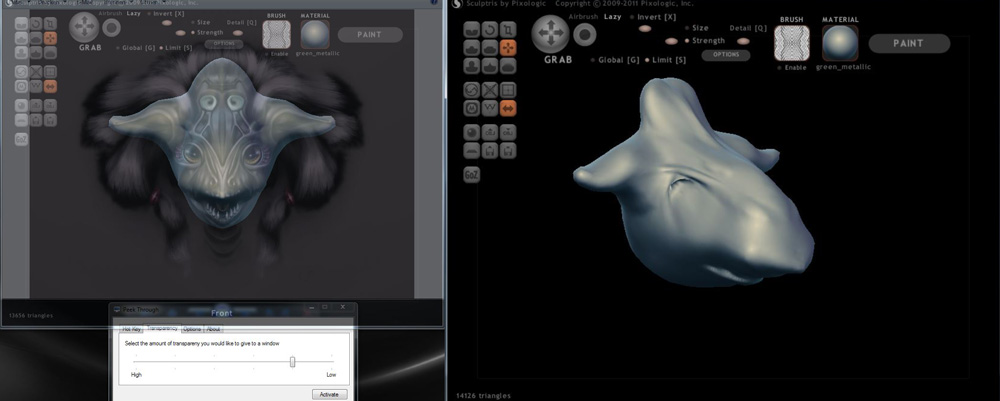Click "14126 triangles" status text
This screenshot has height=401, width=1000.
(483, 396)
